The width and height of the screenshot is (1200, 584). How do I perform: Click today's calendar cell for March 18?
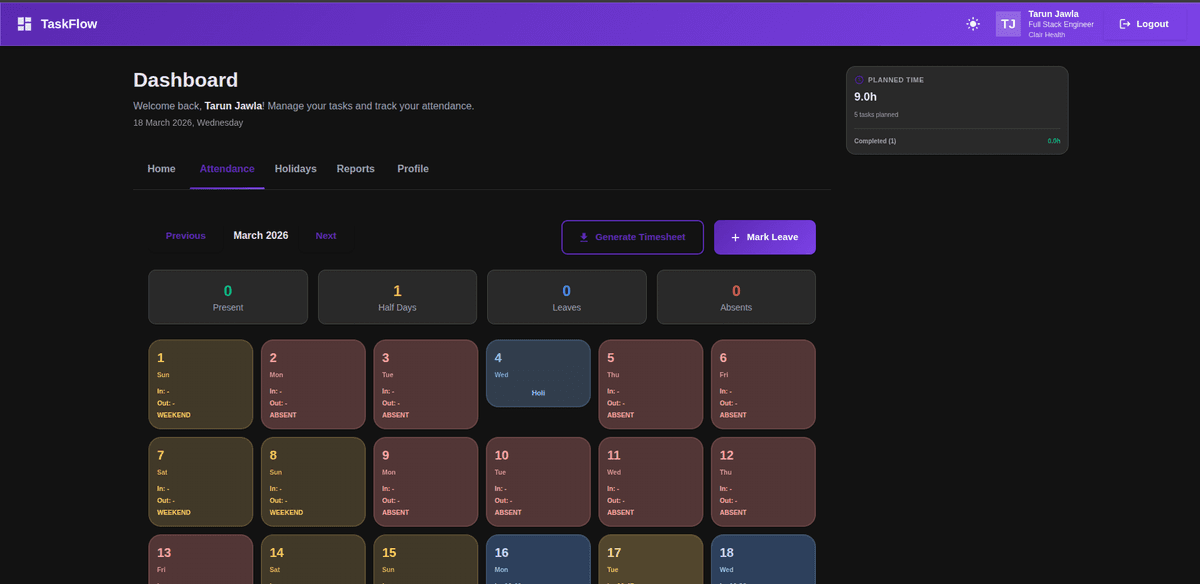tap(763, 560)
